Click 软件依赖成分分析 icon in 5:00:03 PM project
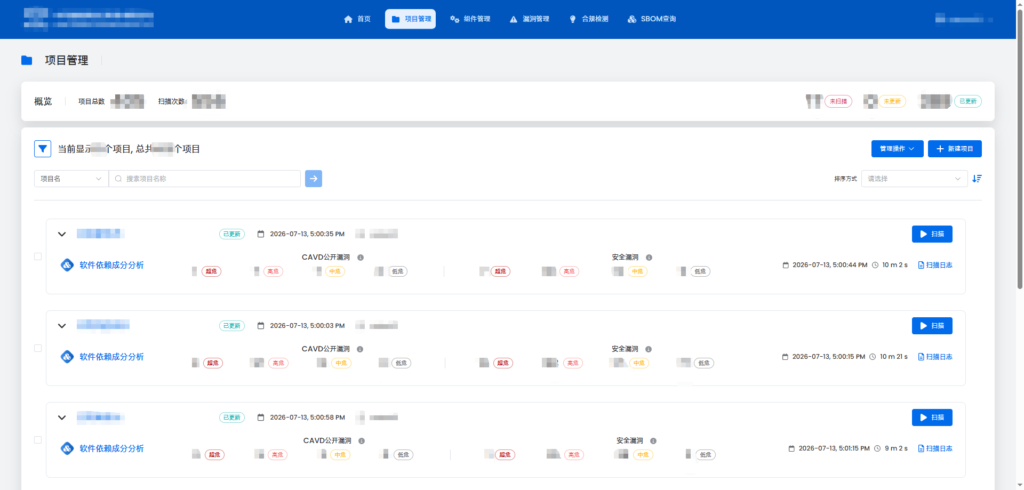This screenshot has width=1024, height=490. [67, 357]
